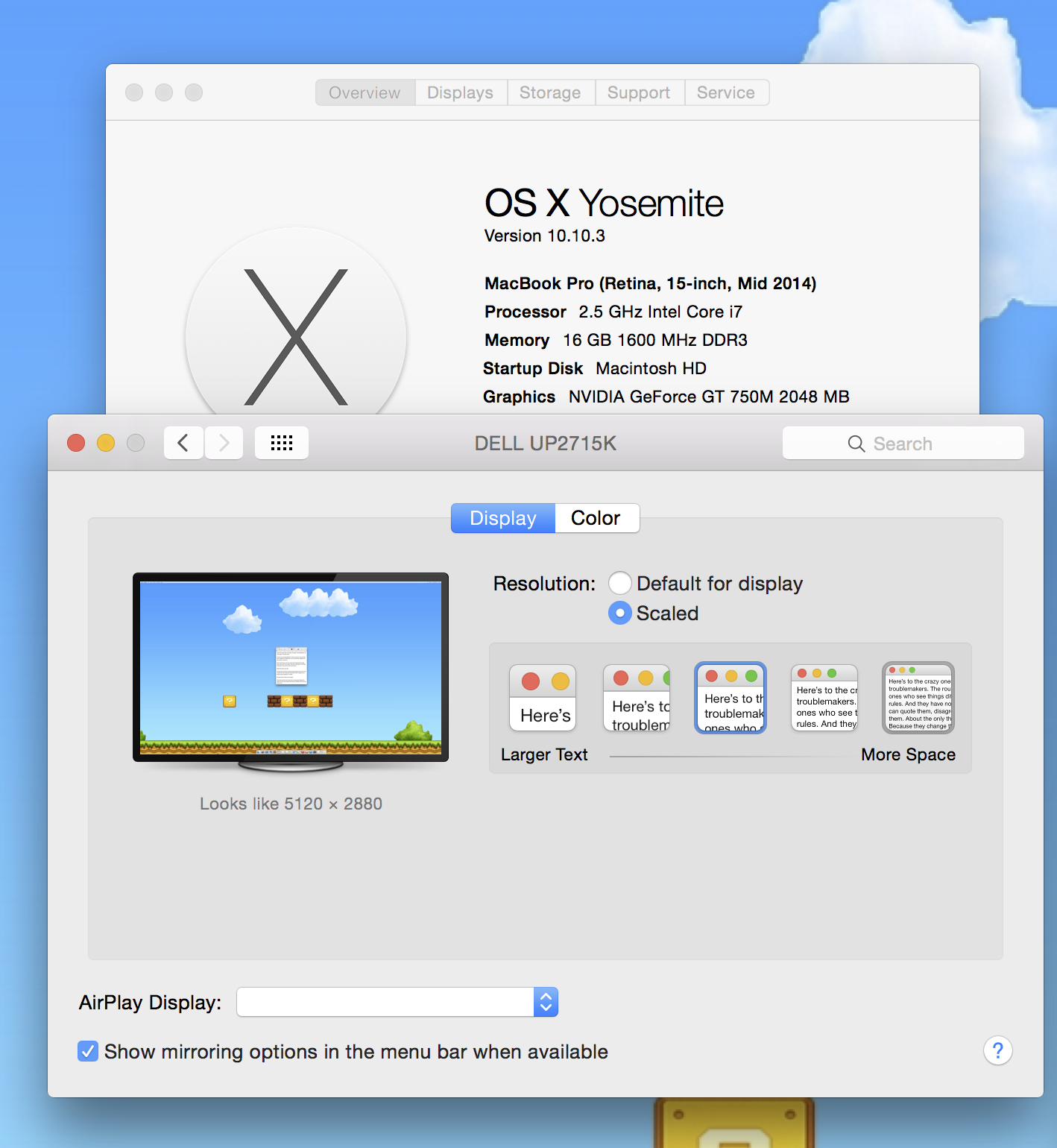Choose the second scaled resolution thumbnail
This screenshot has width=1057, height=1148.
click(x=637, y=698)
